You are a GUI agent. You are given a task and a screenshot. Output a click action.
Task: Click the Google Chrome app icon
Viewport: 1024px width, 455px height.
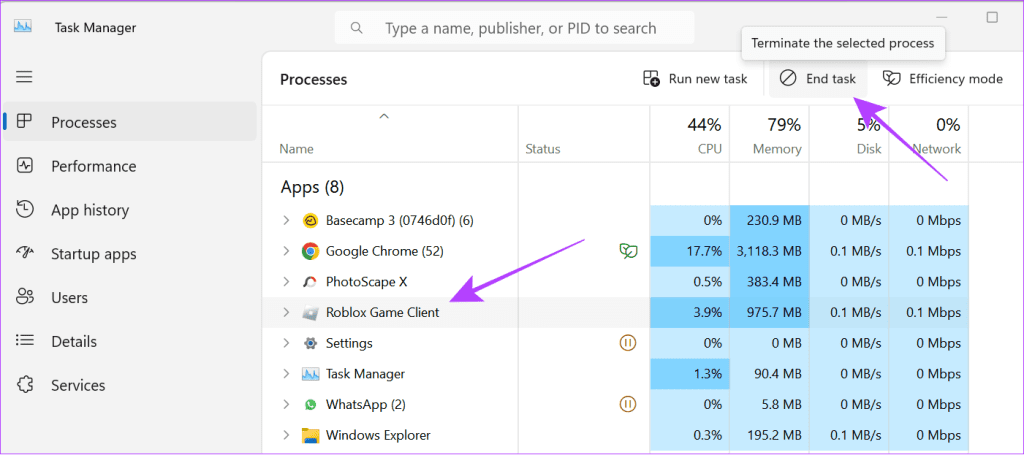point(310,251)
